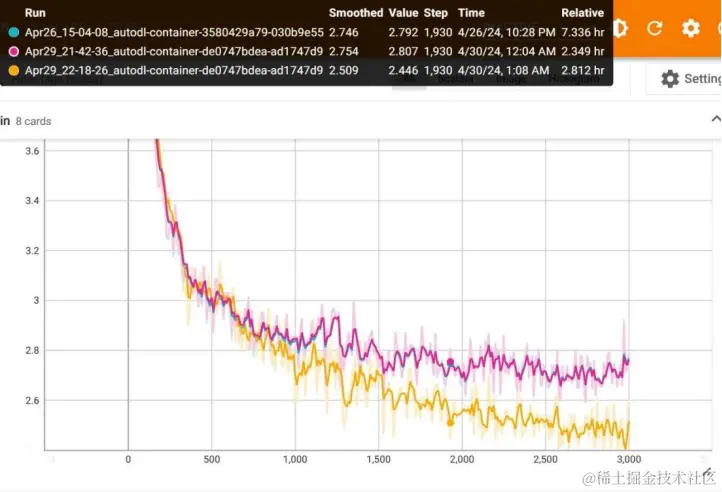Click the 'Time' column header
Viewport: 722px width, 492px height.
click(x=471, y=13)
